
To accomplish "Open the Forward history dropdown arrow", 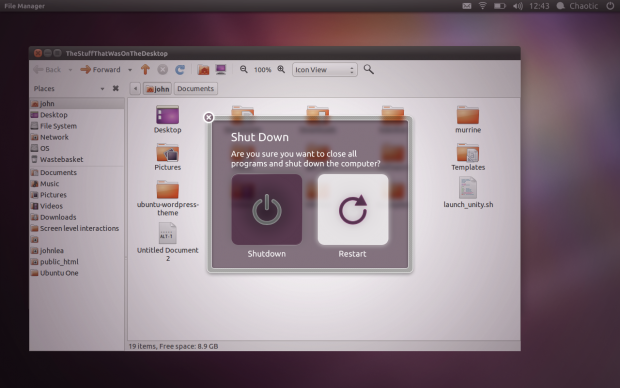I will (x=130, y=70).
